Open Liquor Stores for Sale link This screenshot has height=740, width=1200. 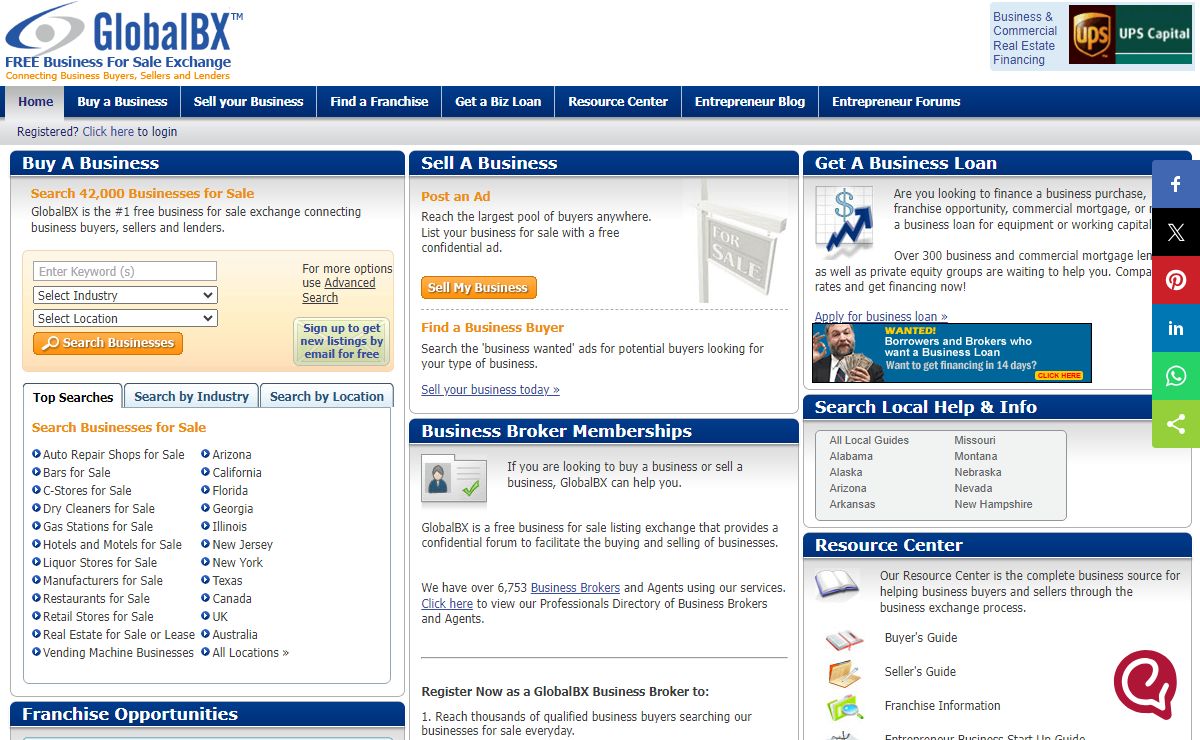click(x=100, y=563)
